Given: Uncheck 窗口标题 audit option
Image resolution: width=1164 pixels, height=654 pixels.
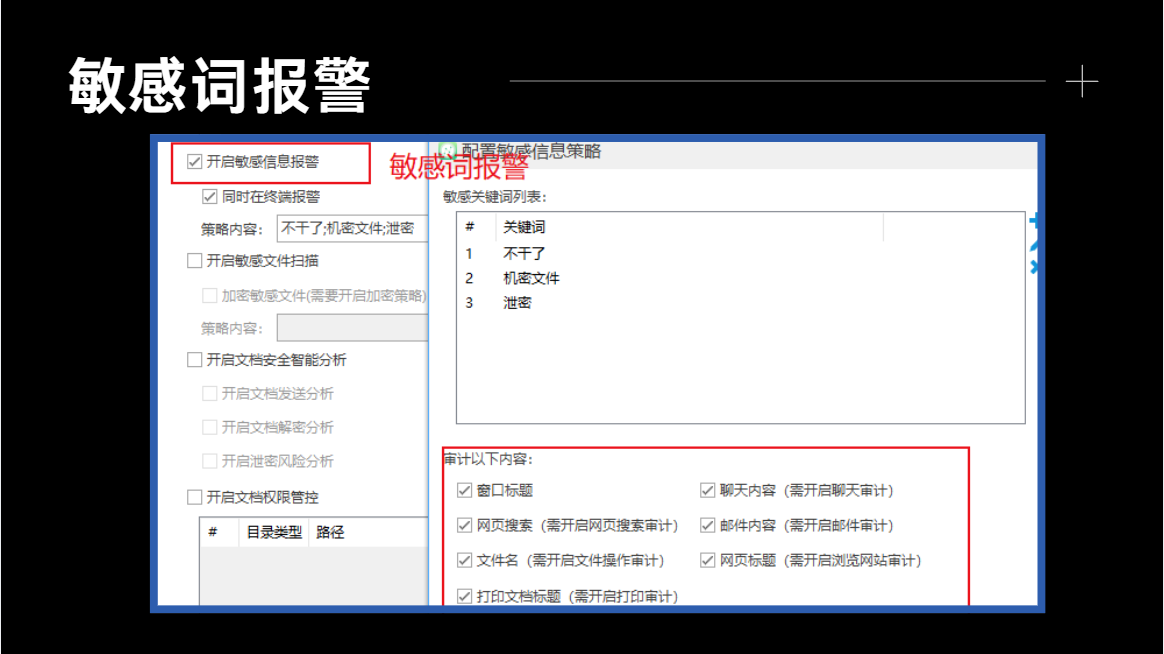Looking at the screenshot, I should point(465,490).
